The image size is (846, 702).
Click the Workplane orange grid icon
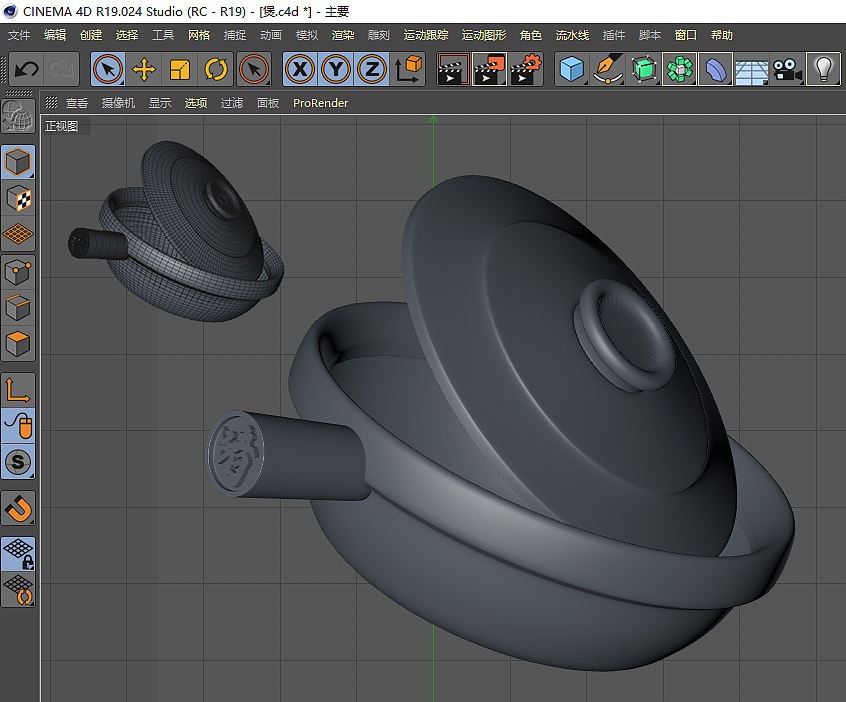click(x=18, y=234)
